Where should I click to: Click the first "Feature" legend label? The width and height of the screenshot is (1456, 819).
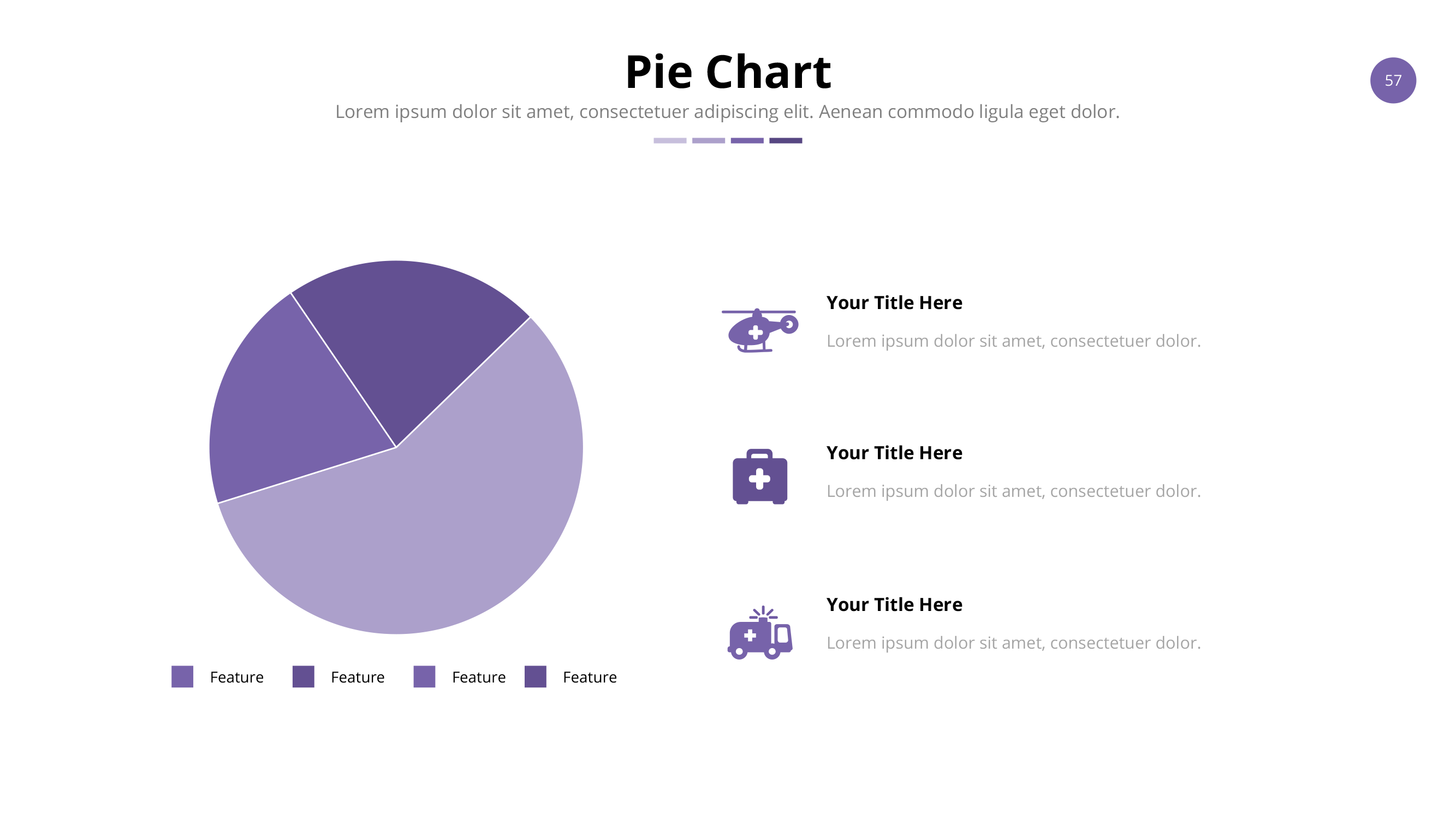(236, 677)
